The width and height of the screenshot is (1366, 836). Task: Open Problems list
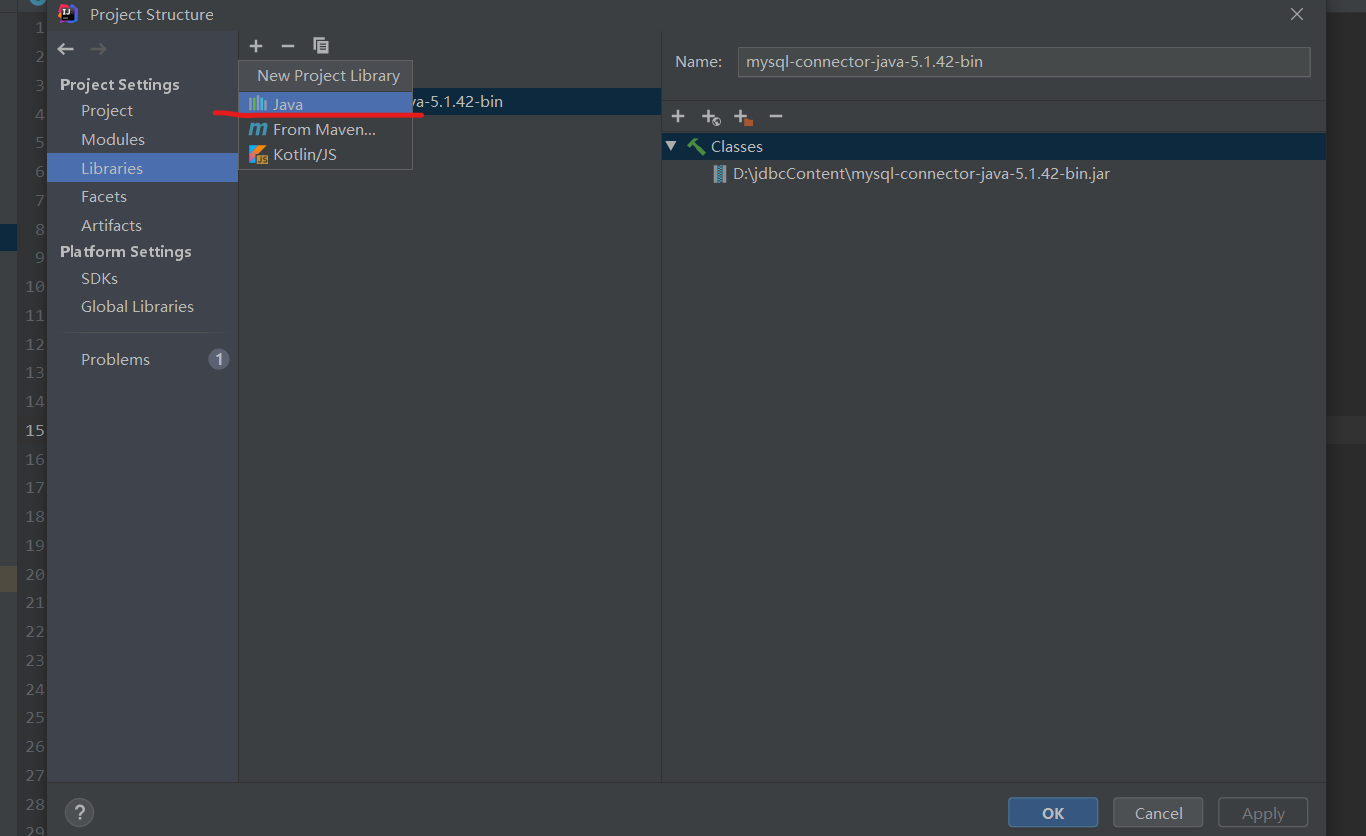pos(115,360)
